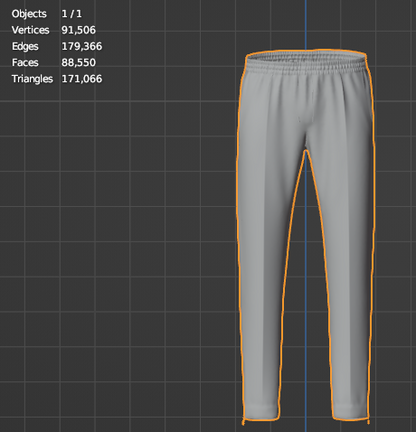Click the Triangles value '171,066'
This screenshot has height=432, width=416.
click(x=82, y=79)
